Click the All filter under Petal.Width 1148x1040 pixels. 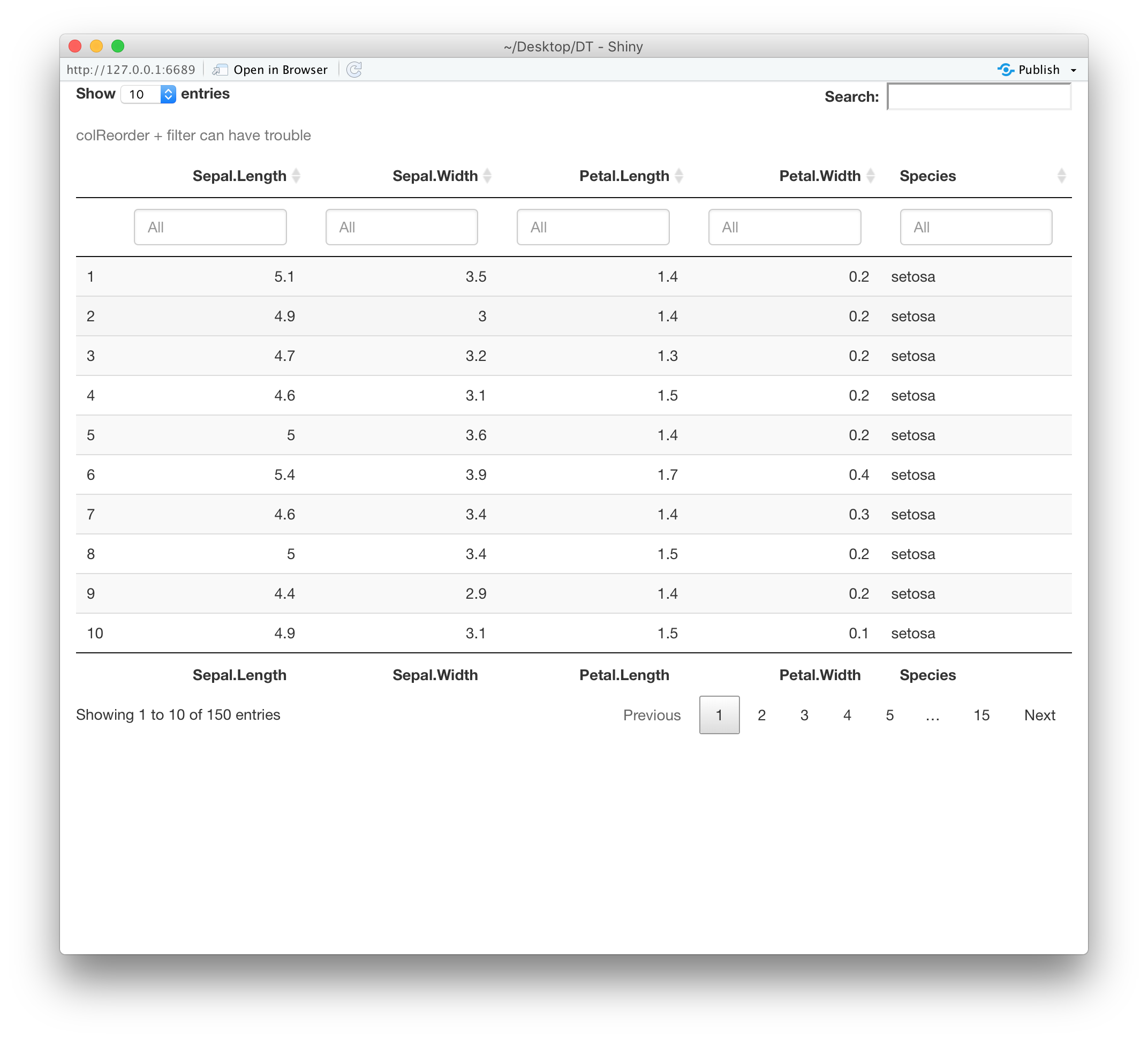point(784,227)
